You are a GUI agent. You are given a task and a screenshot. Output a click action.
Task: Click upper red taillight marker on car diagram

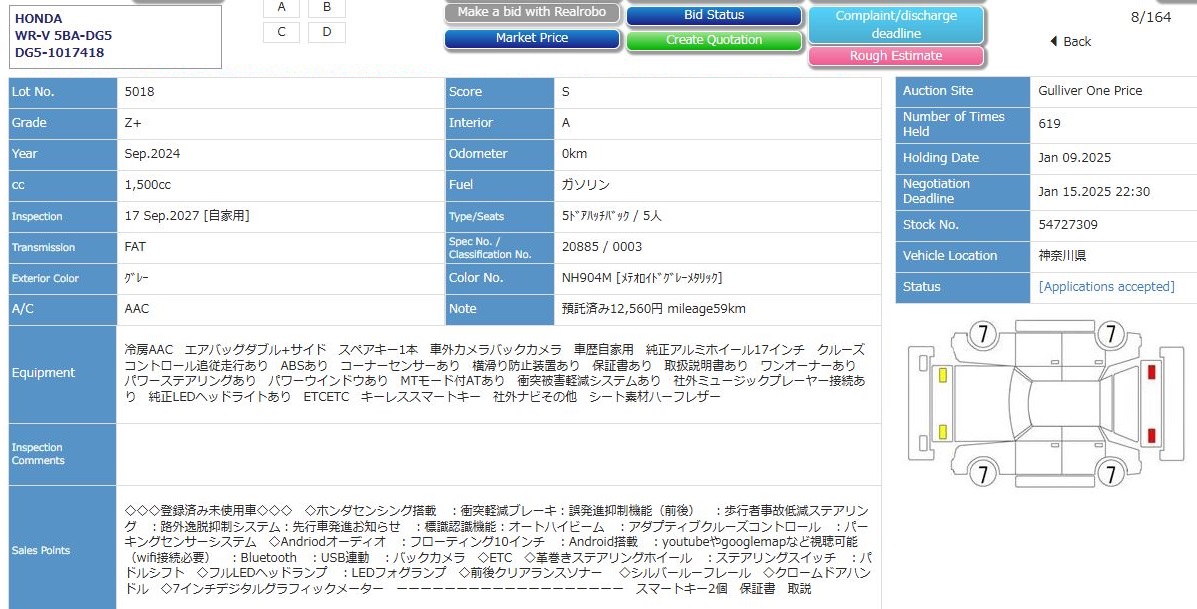(1151, 372)
